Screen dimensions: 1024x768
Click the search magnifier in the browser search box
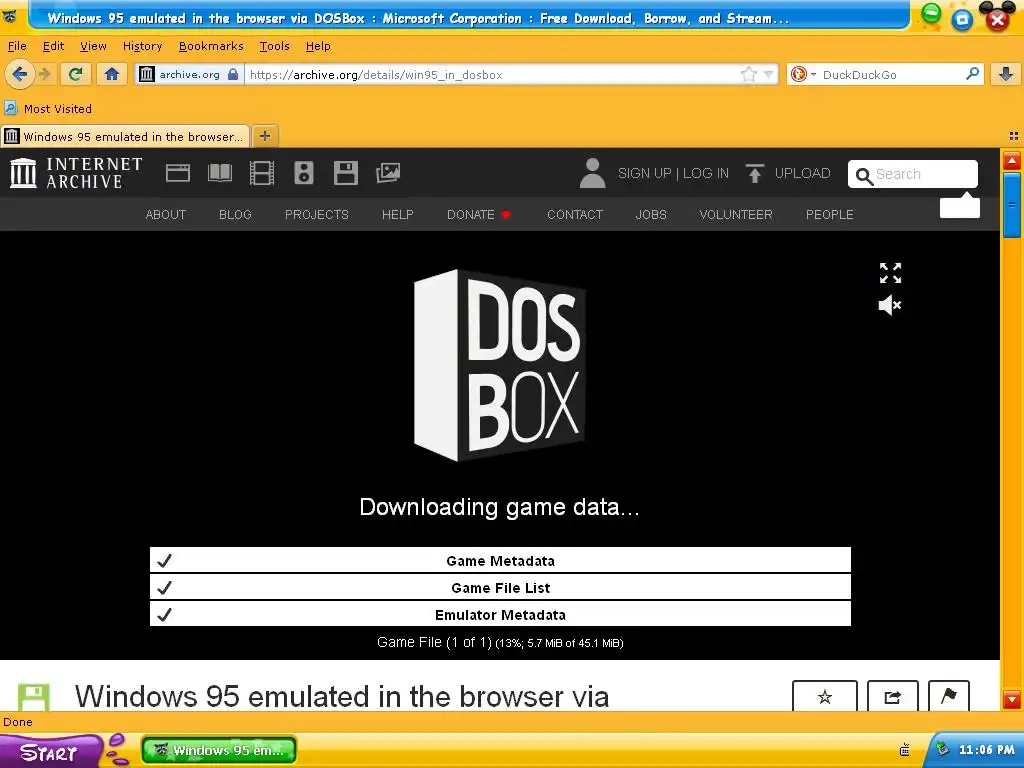972,74
